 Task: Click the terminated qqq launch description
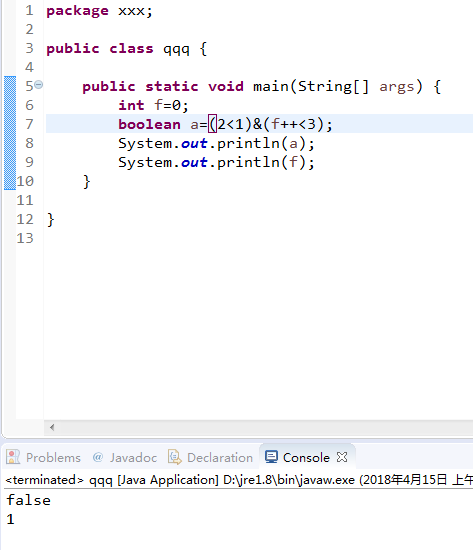tap(239, 479)
